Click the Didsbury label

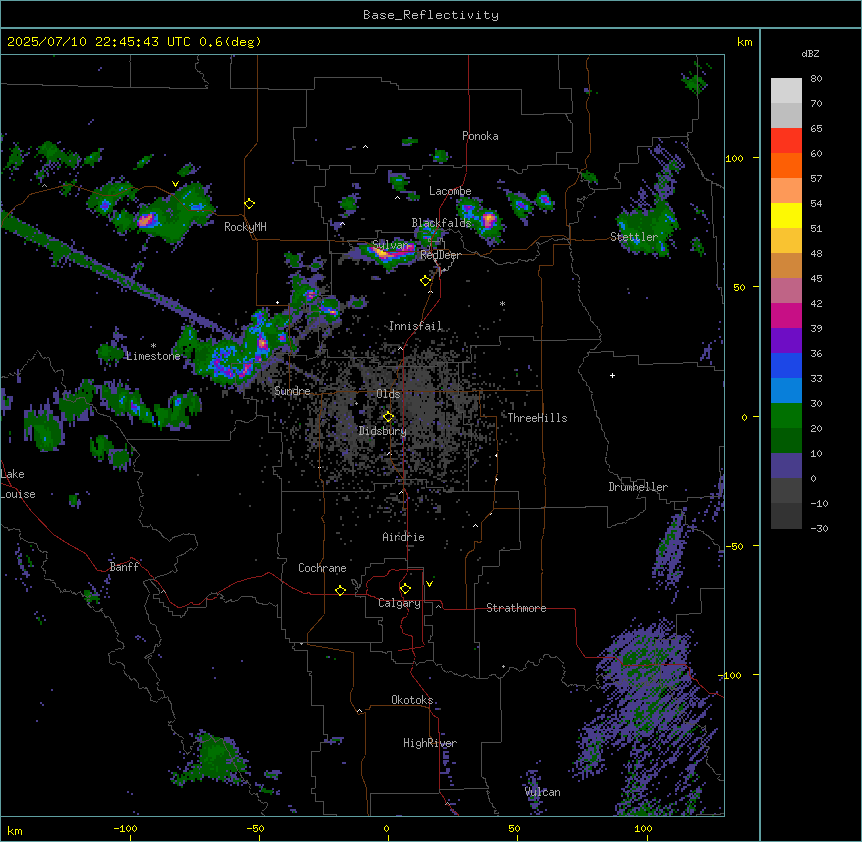tap(383, 431)
